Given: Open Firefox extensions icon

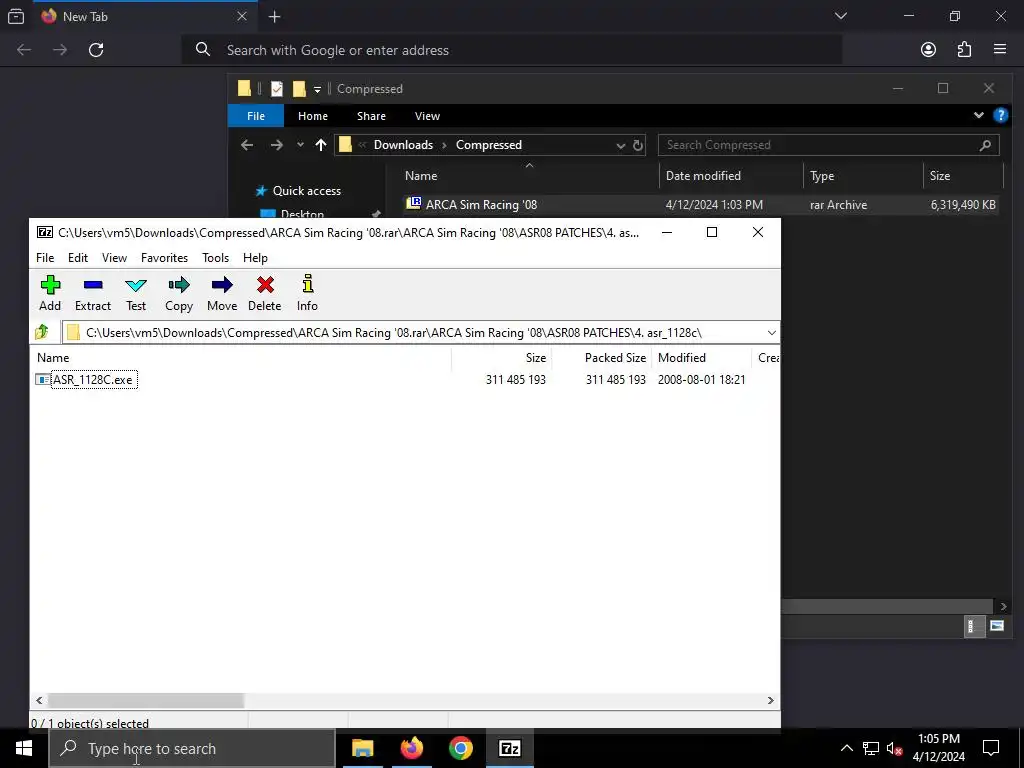Looking at the screenshot, I should (x=964, y=50).
